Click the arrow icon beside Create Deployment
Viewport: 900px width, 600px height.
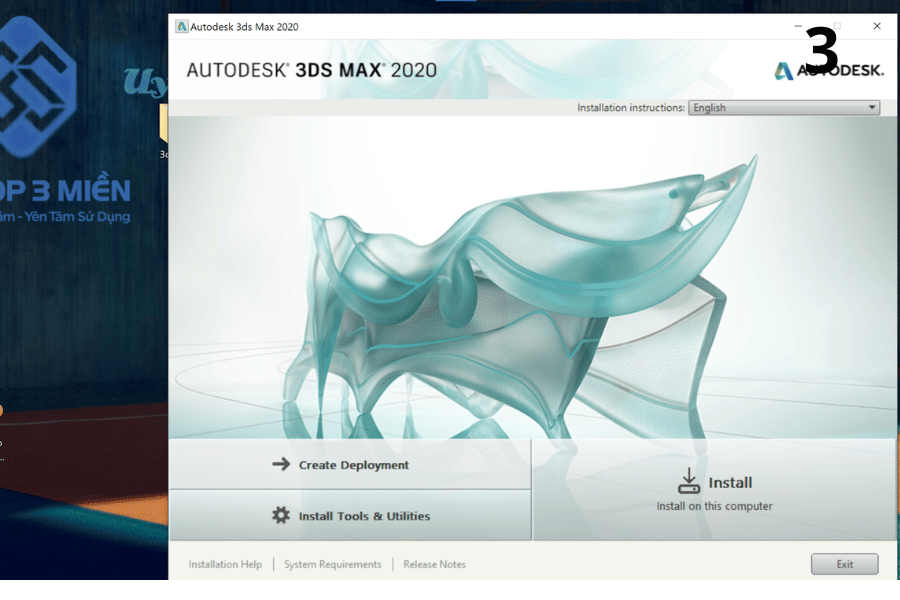[281, 464]
